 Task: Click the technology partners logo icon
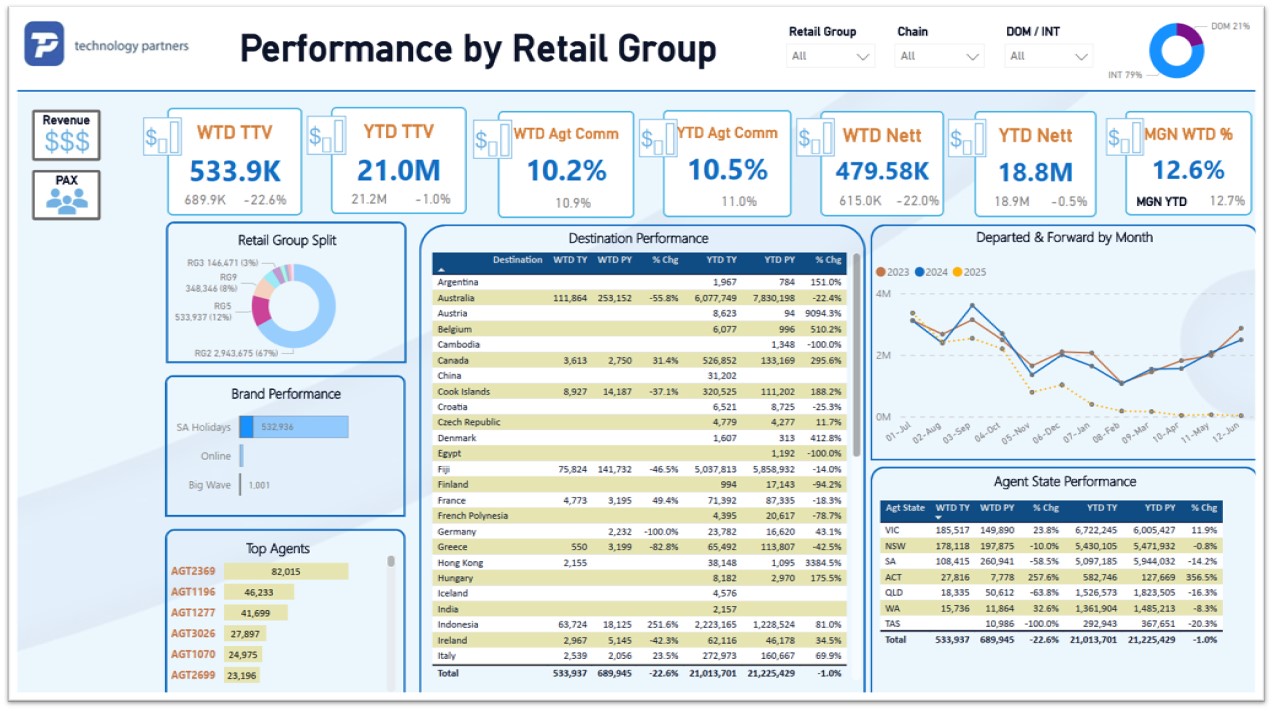[x=45, y=44]
